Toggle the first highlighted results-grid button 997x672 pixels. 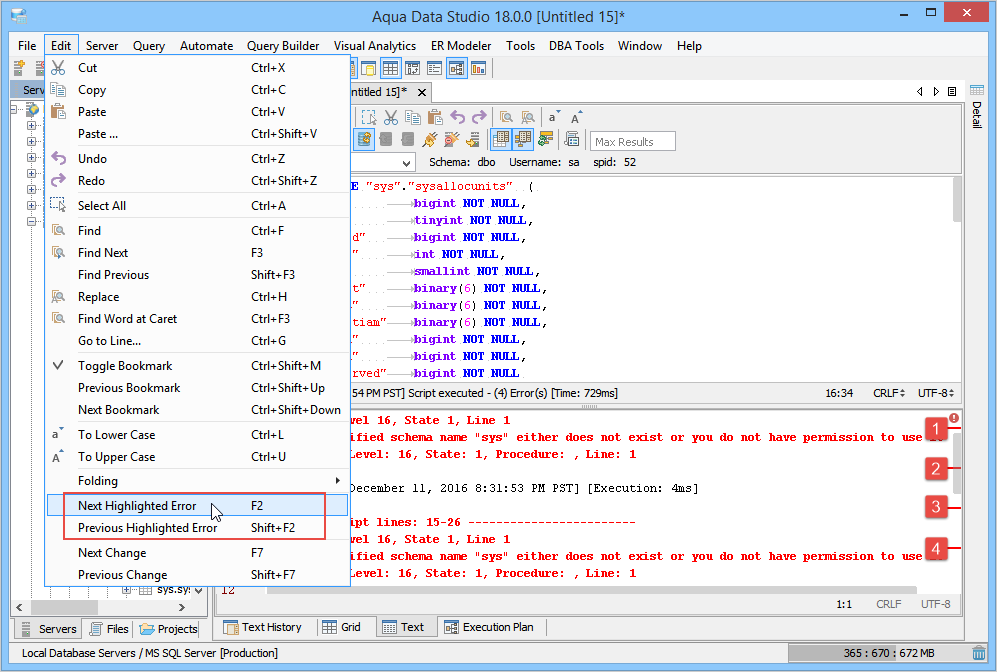[501, 139]
